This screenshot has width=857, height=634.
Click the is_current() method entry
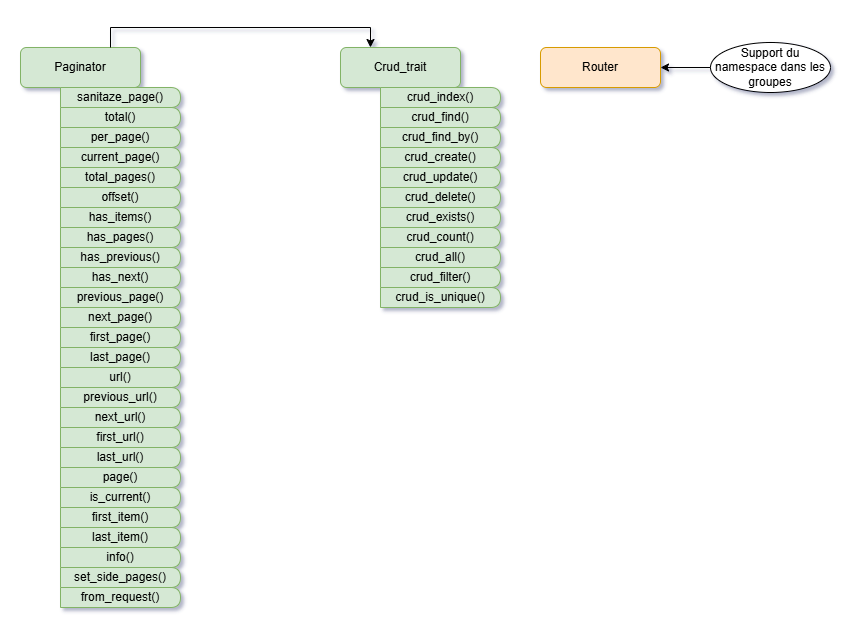point(120,497)
